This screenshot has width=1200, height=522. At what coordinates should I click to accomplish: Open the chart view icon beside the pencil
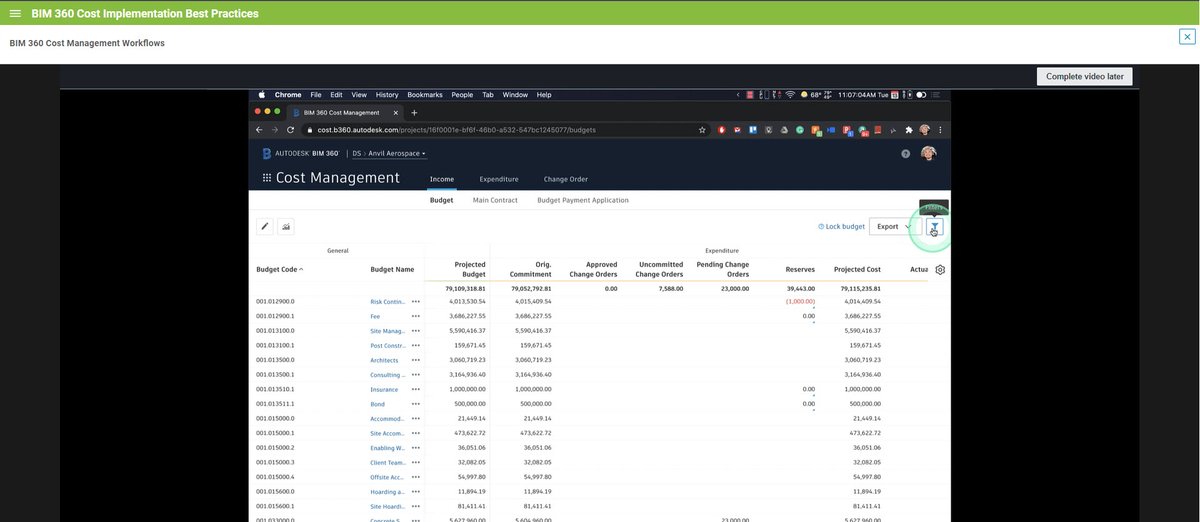pyautogui.click(x=286, y=227)
